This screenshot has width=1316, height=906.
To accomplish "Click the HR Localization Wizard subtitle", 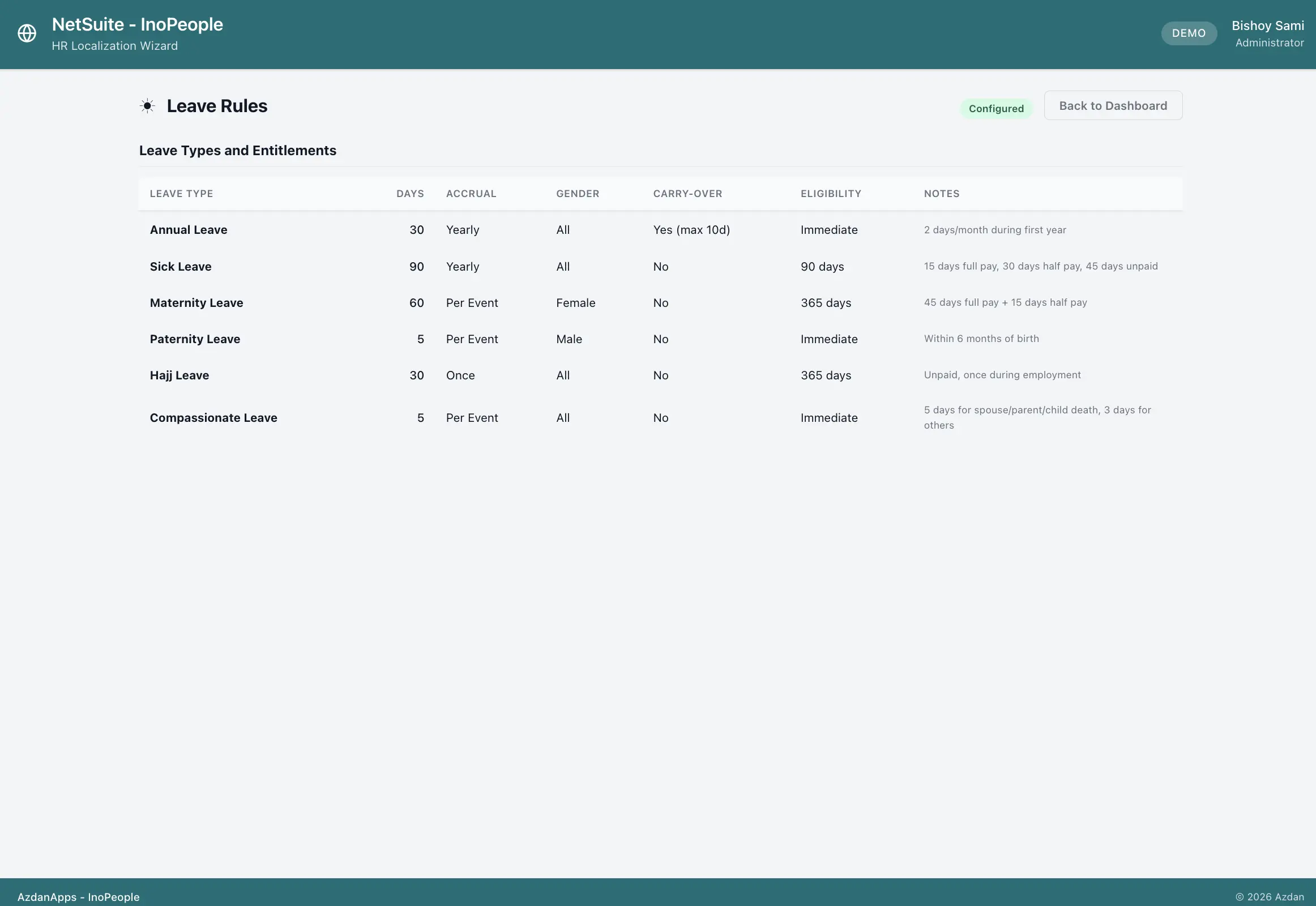I will [115, 45].
